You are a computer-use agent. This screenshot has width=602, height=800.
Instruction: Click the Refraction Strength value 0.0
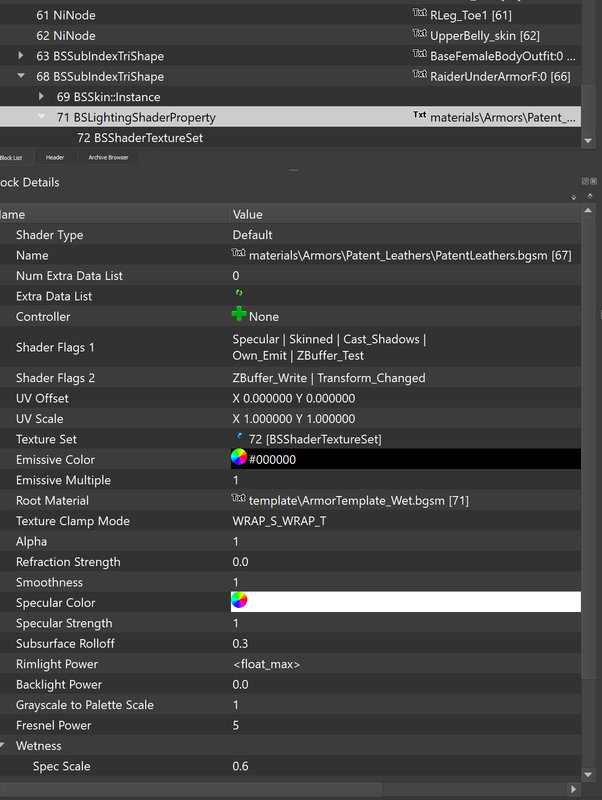[x=240, y=561]
